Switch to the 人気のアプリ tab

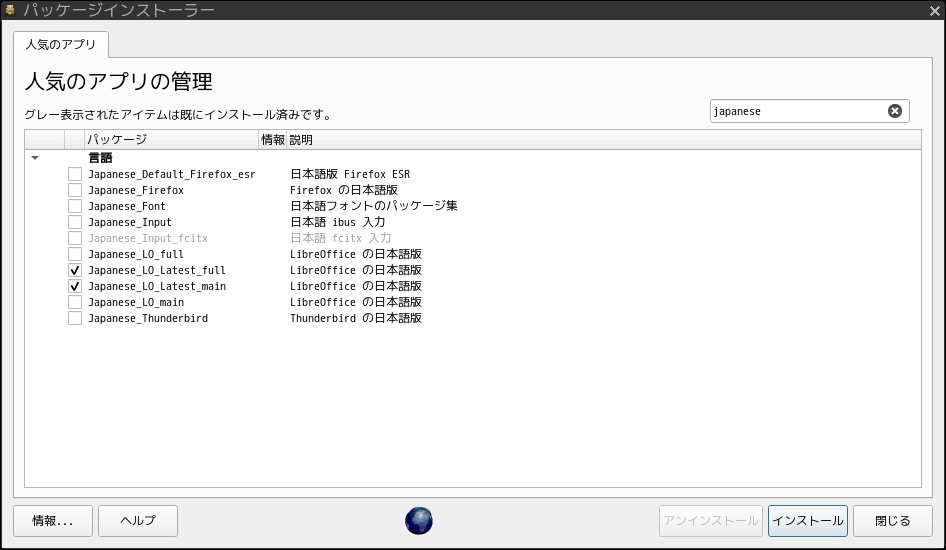pos(61,45)
